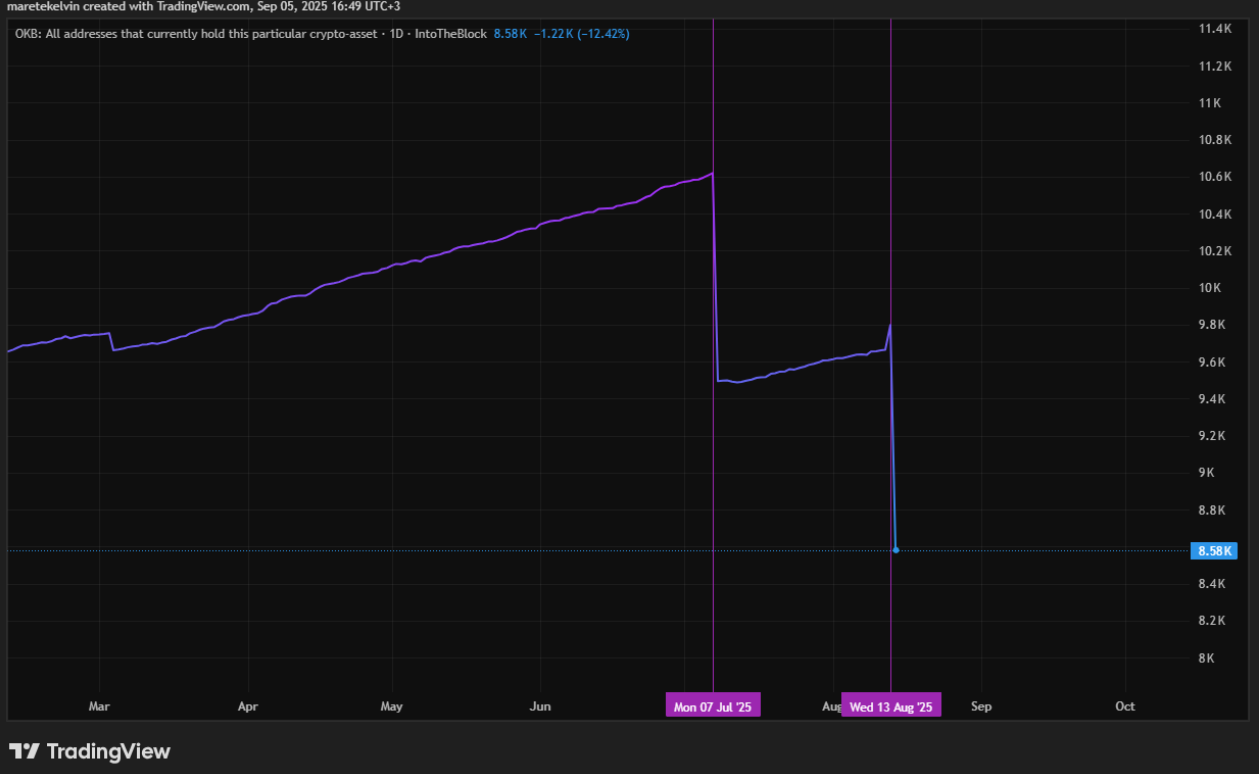Viewport: 1259px width, 774px height.
Task: Click the Sep label on the time axis
Action: click(981, 707)
